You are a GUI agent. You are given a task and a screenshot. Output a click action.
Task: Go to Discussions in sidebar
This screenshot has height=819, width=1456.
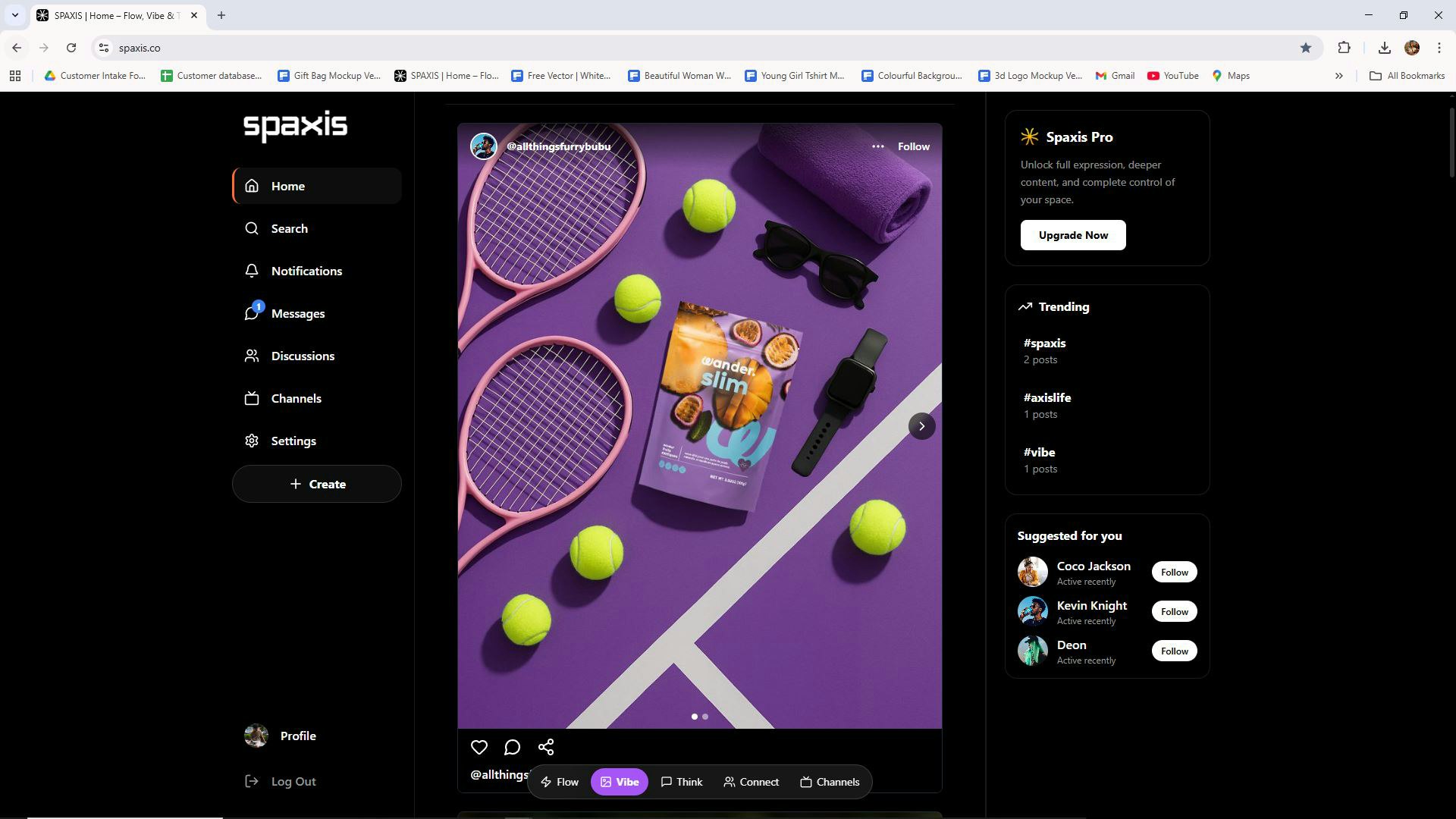[x=302, y=356]
